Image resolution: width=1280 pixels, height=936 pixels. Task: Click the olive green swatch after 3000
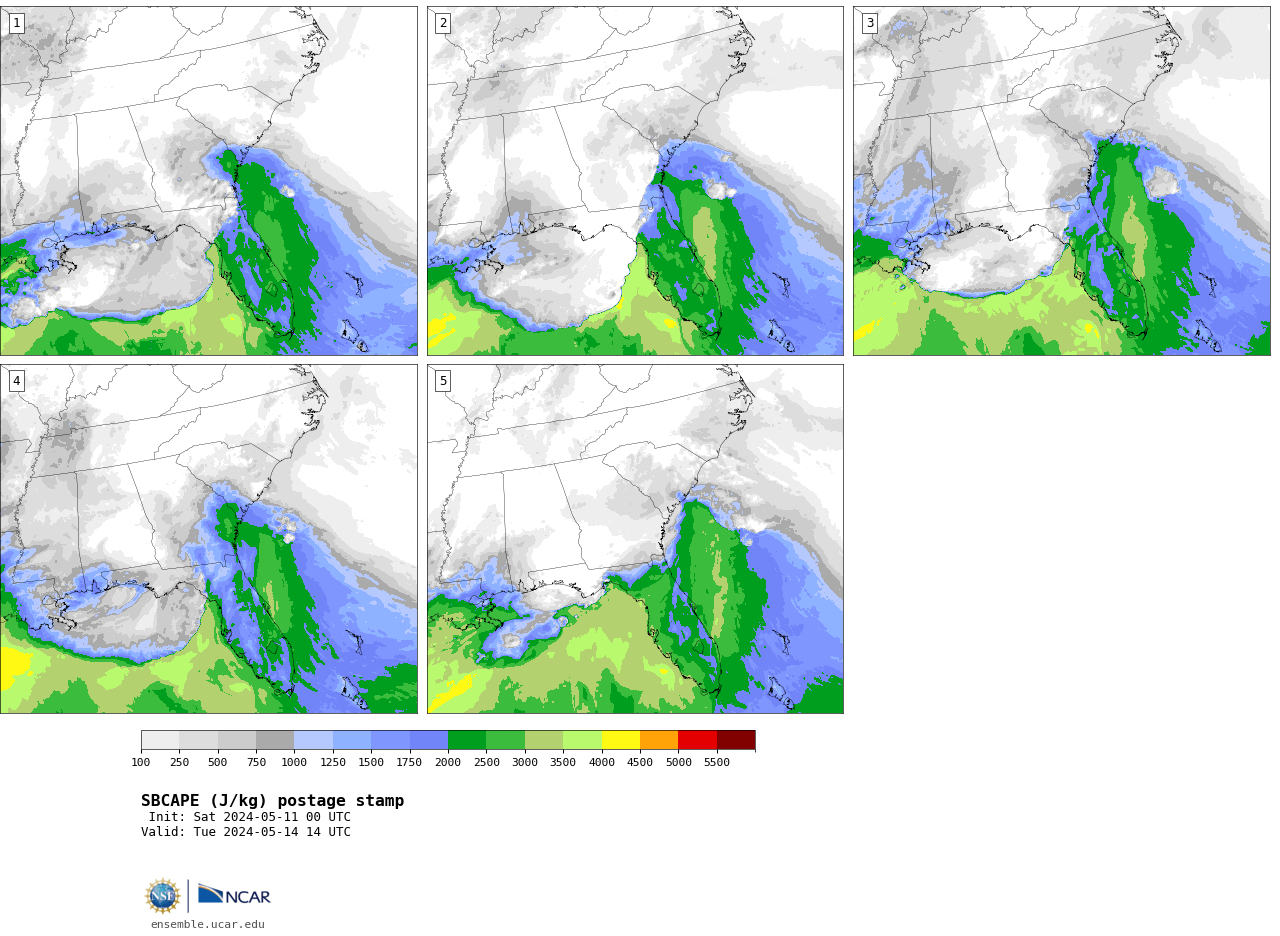point(544,740)
